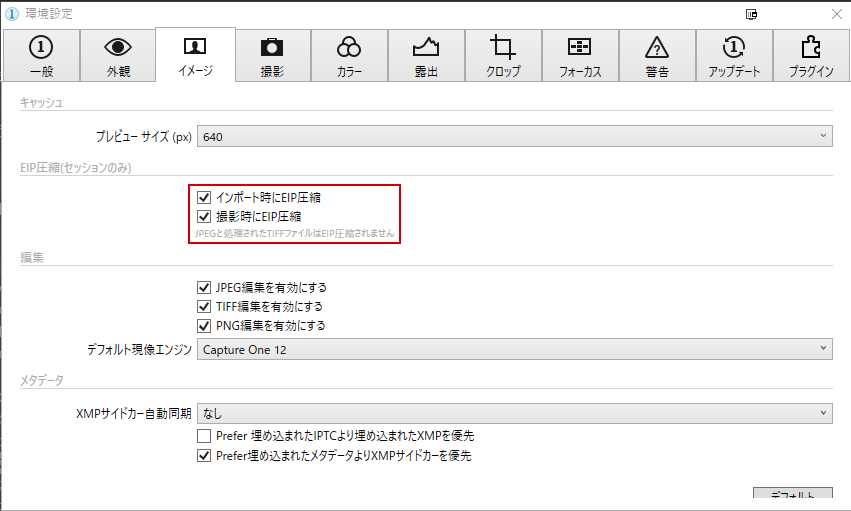Click the 撮影 camera icon
The width and height of the screenshot is (851, 511).
pyautogui.click(x=271, y=47)
